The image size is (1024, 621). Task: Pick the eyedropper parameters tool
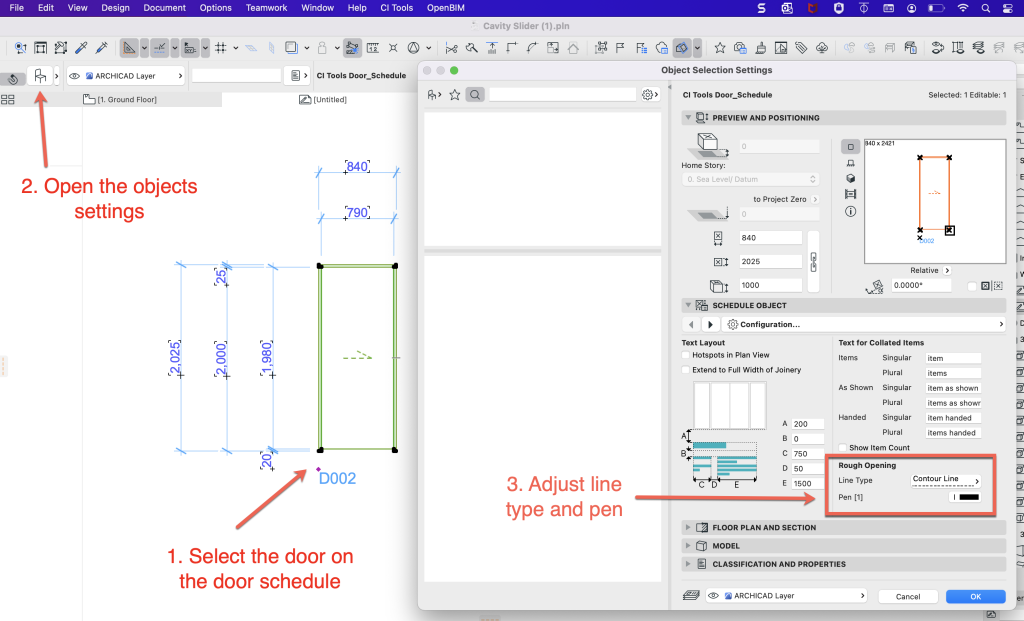[81, 48]
